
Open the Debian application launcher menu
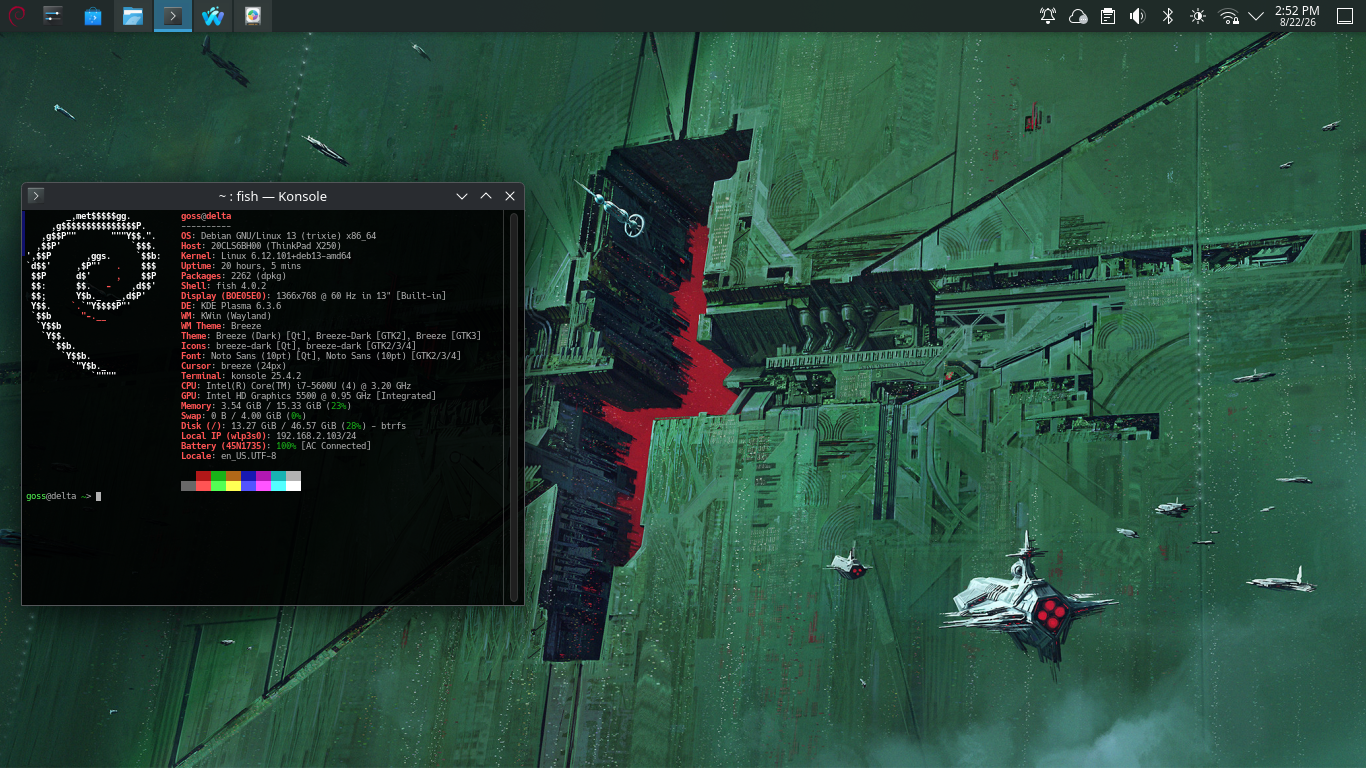tap(16, 16)
